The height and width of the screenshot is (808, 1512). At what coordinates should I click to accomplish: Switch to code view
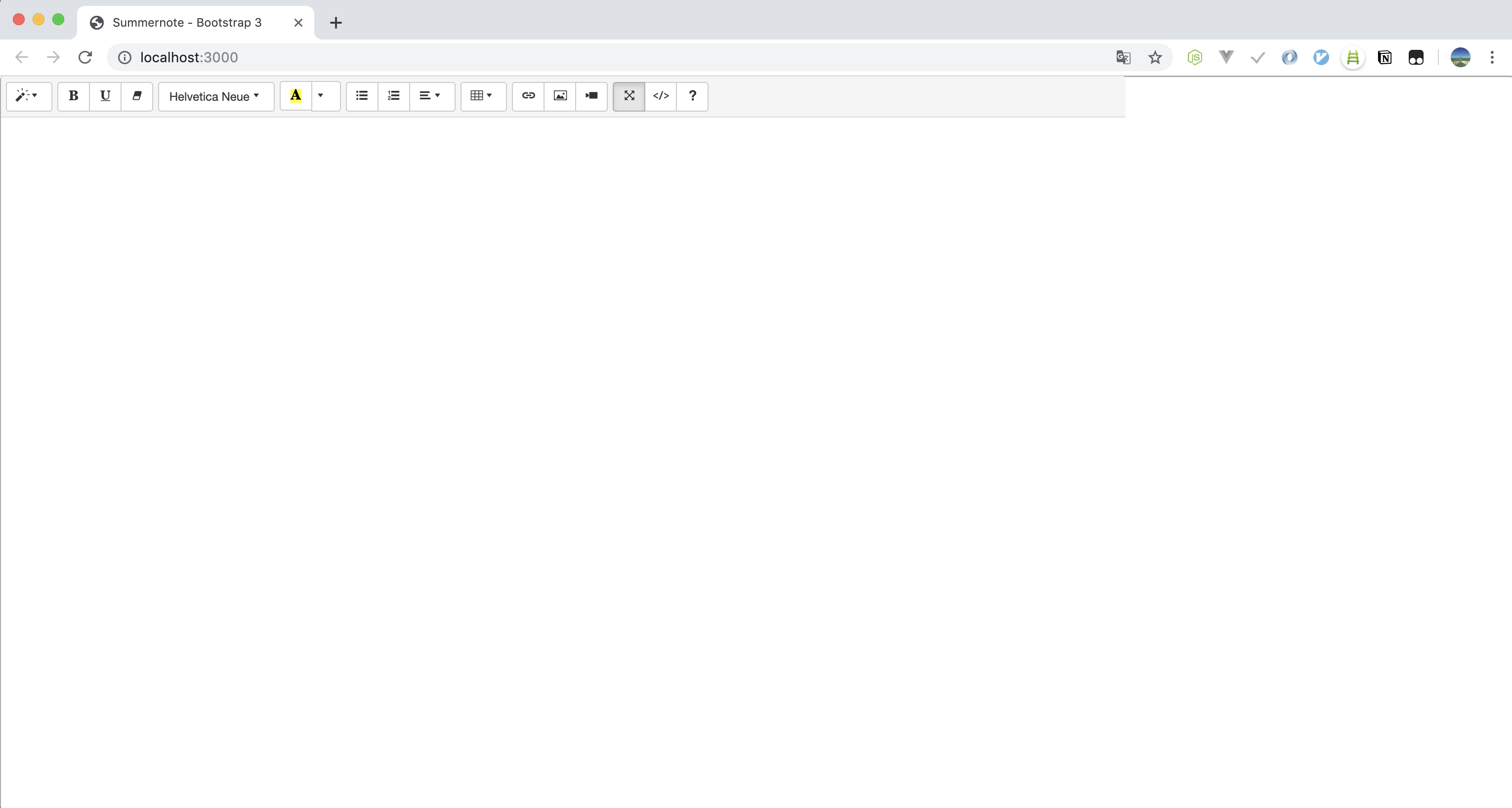coord(660,96)
